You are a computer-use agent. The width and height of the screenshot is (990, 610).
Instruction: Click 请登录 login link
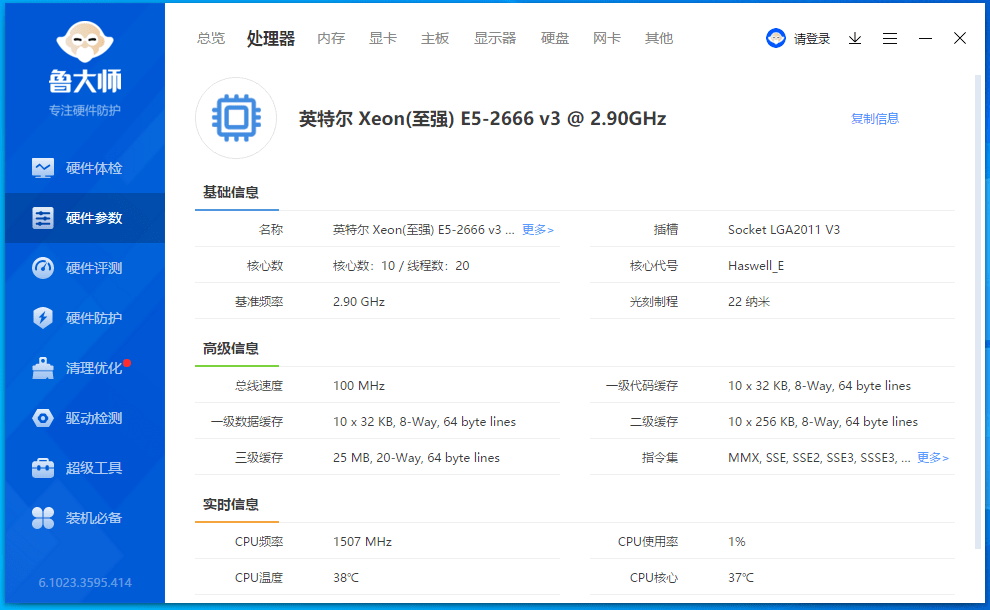click(812, 39)
